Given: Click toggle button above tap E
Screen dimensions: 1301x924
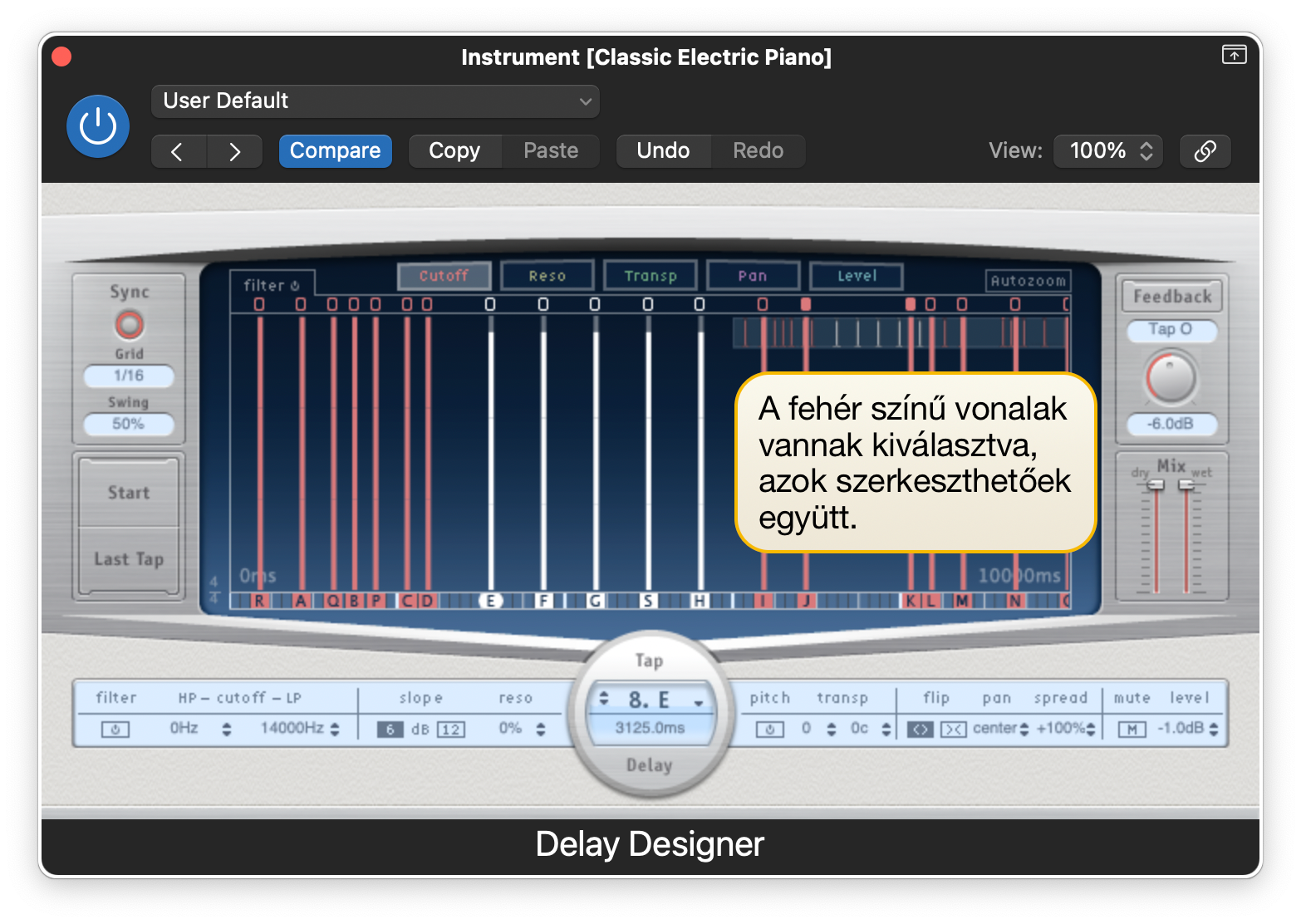Looking at the screenshot, I should coord(490,304).
